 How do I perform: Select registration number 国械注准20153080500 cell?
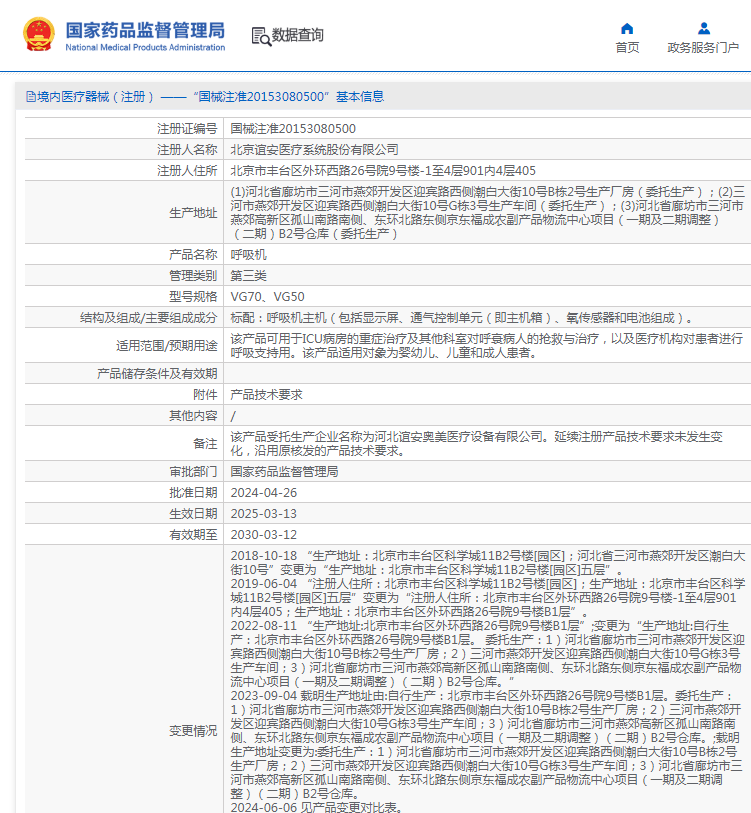coord(293,128)
